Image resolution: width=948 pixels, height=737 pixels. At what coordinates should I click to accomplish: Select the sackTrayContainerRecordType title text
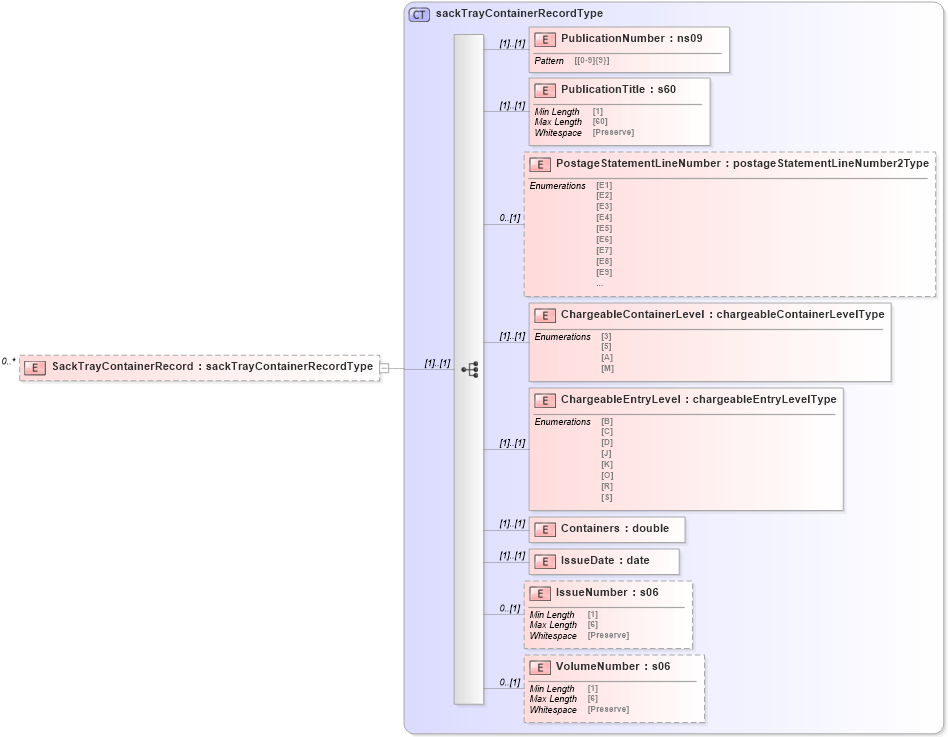tap(516, 13)
